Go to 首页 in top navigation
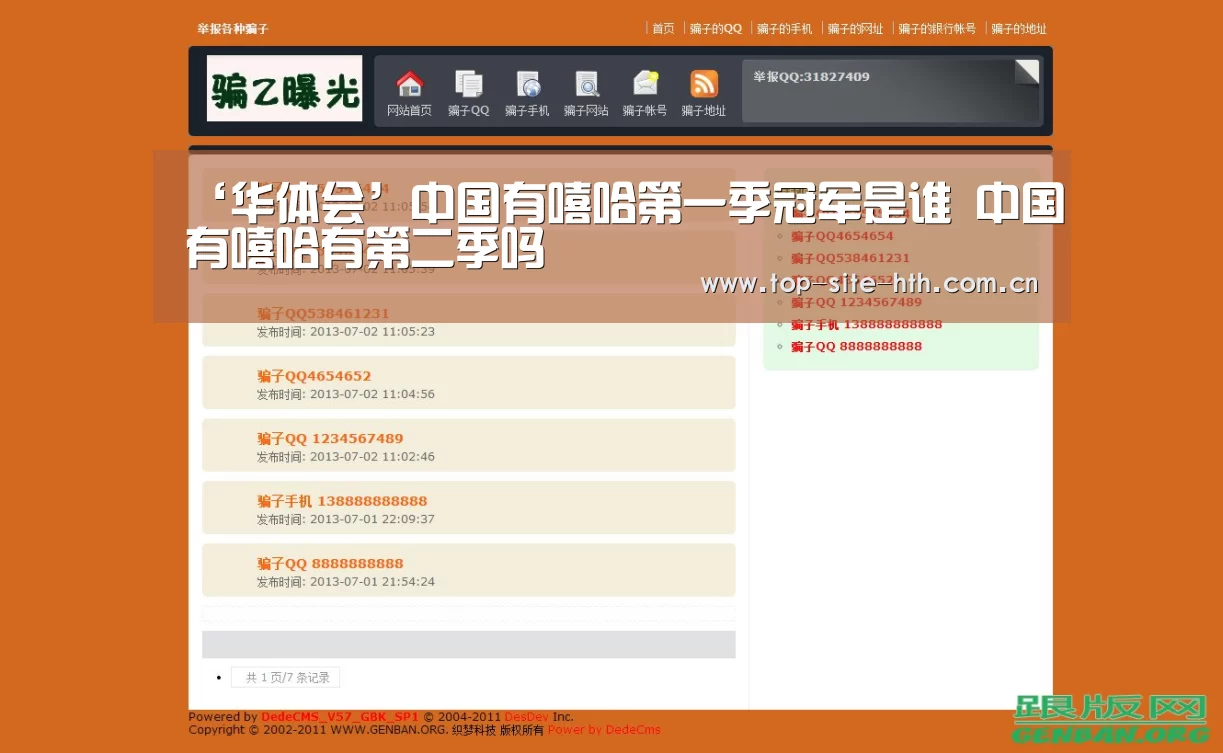Screen dimensions: 1223x753 tap(663, 29)
